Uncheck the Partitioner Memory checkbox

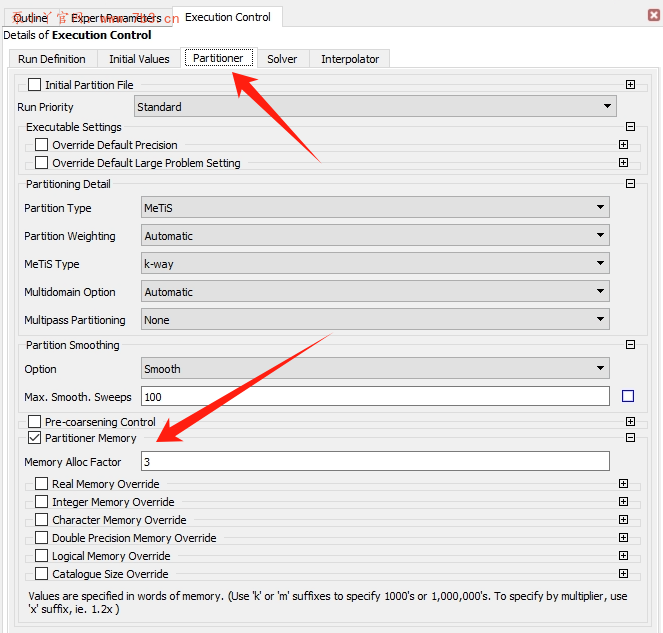(35, 438)
